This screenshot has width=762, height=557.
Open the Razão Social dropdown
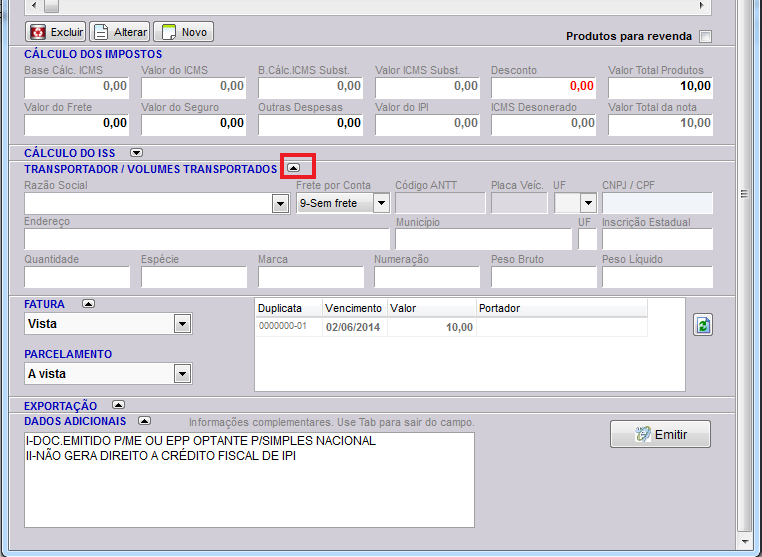click(x=280, y=204)
